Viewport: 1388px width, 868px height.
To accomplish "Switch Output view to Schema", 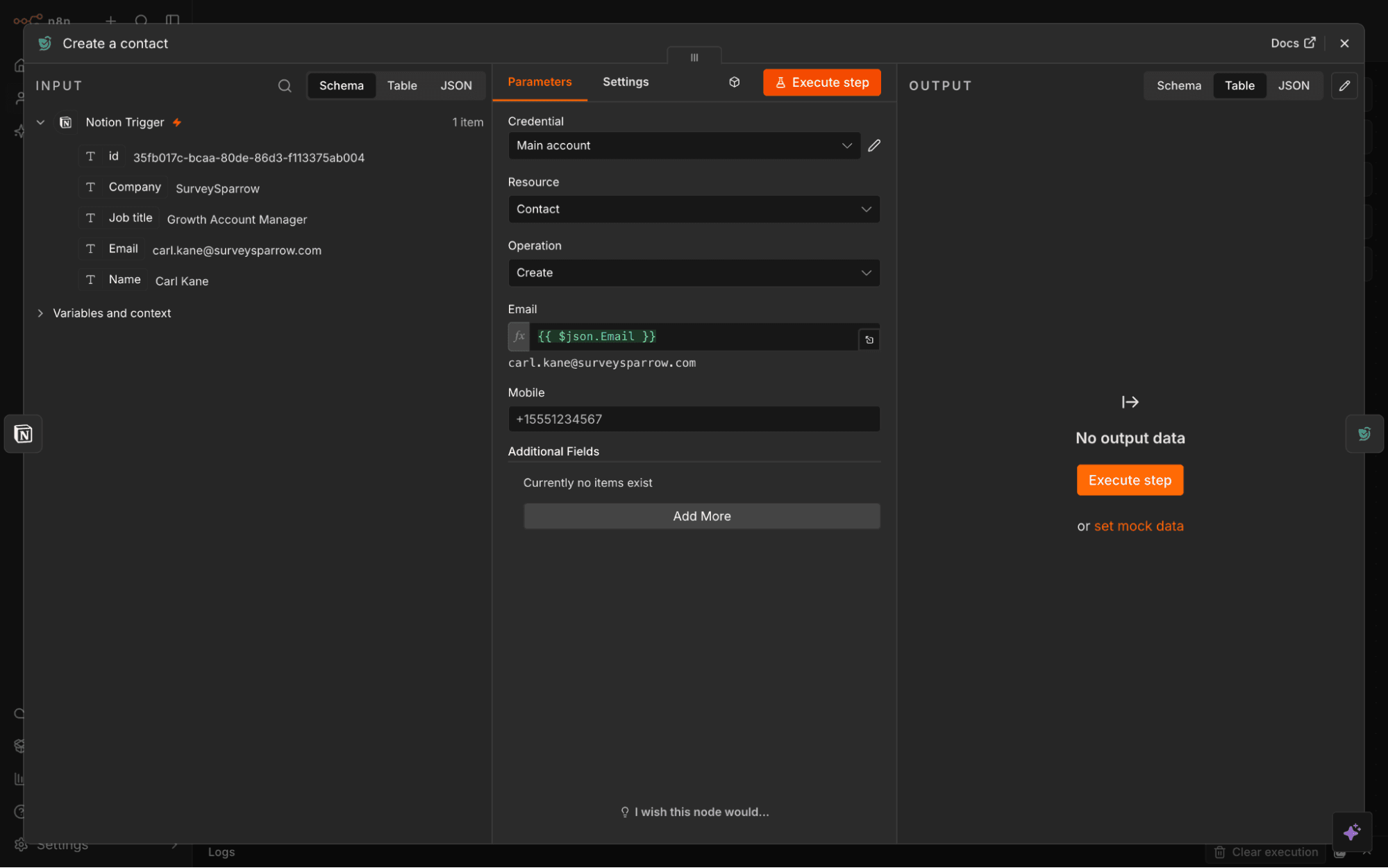I will click(x=1178, y=85).
